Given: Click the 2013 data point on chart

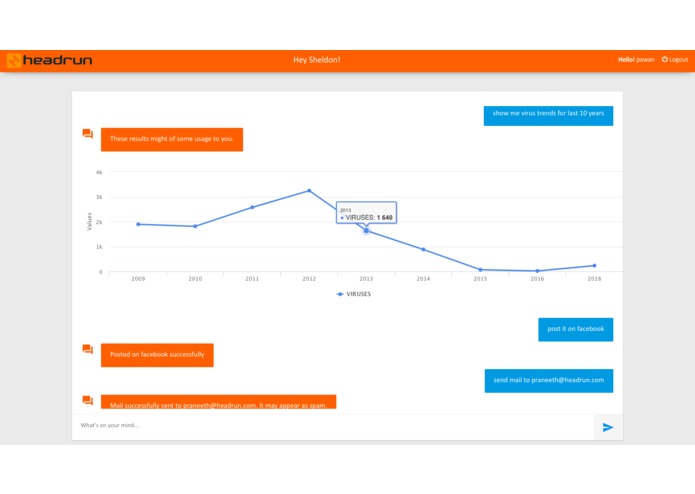Looking at the screenshot, I should (x=366, y=230).
